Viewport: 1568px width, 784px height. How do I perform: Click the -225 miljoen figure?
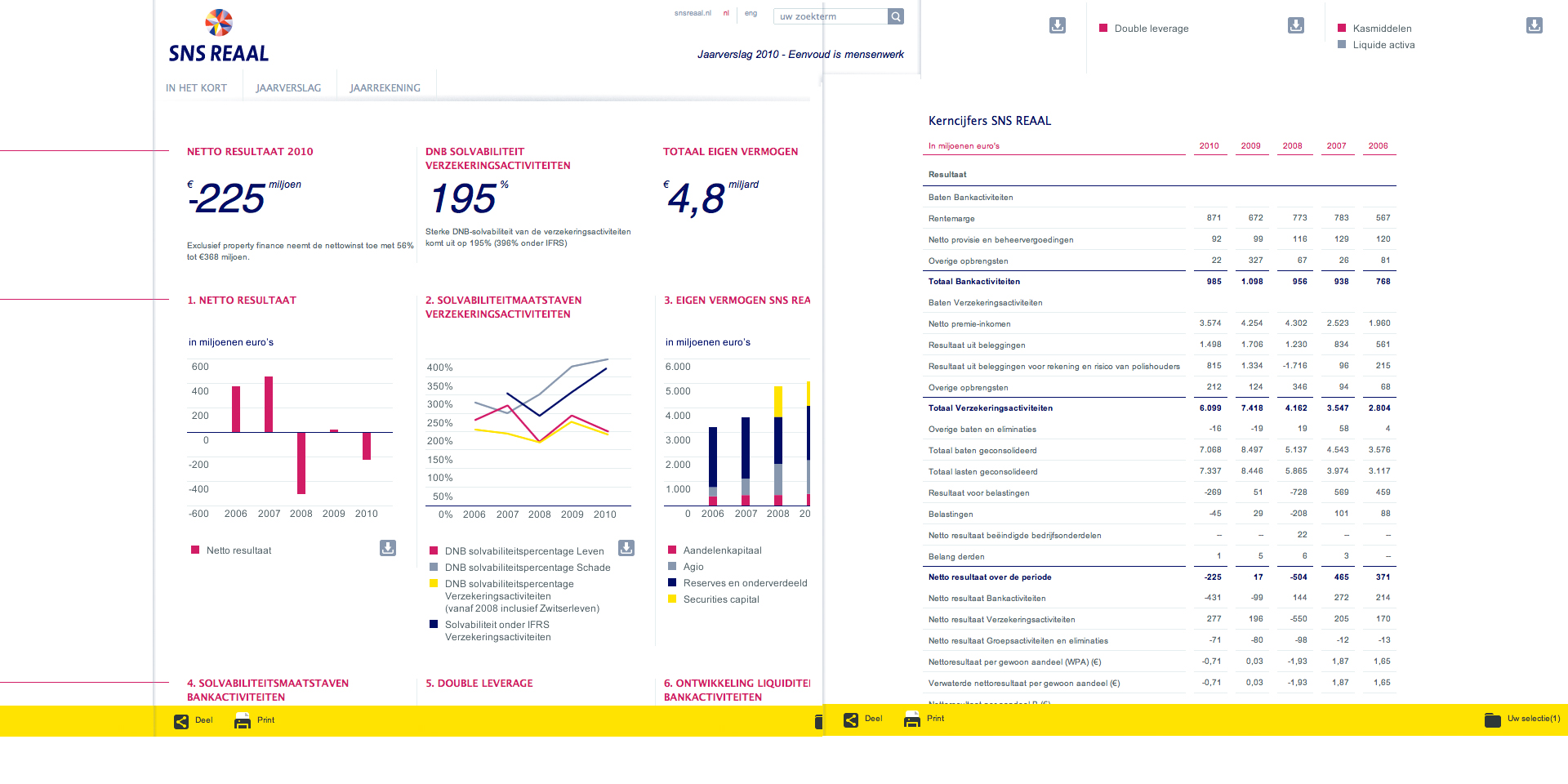243,198
